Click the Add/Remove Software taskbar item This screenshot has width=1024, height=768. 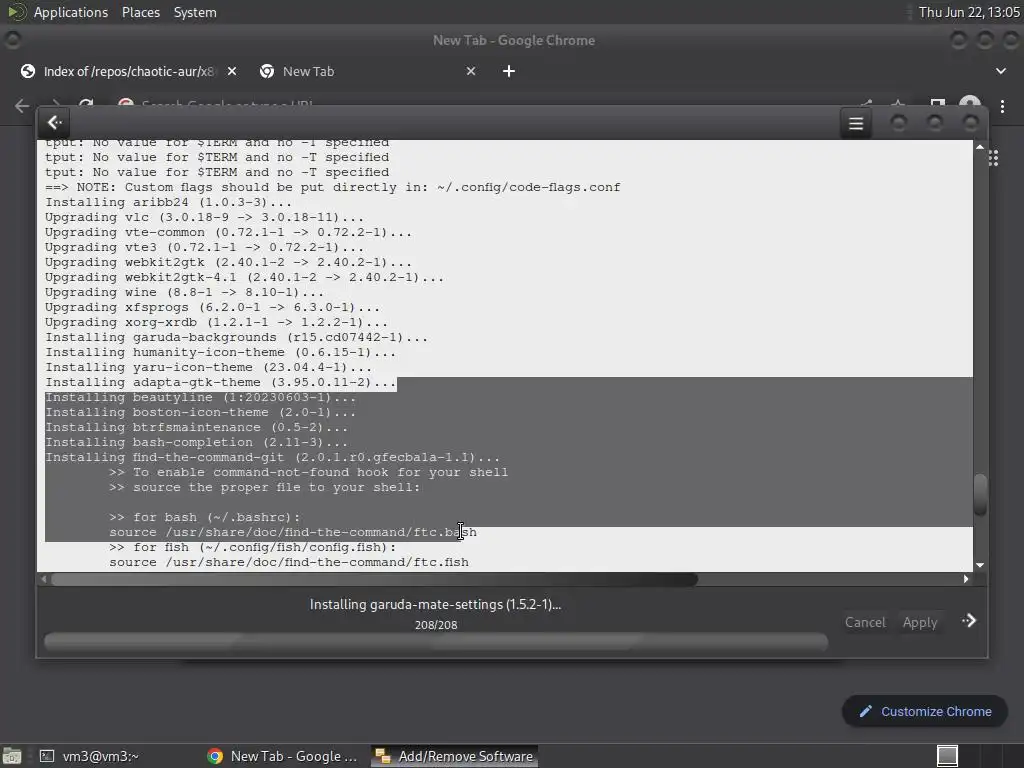pyautogui.click(x=455, y=756)
